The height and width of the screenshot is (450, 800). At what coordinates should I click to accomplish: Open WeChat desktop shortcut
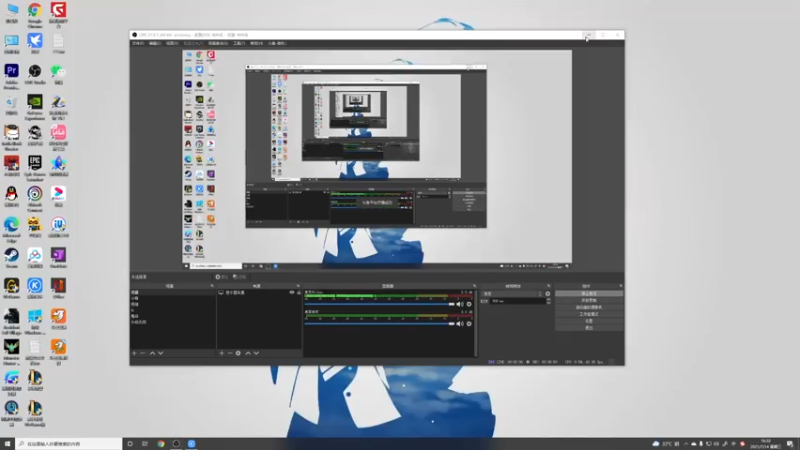click(58, 74)
